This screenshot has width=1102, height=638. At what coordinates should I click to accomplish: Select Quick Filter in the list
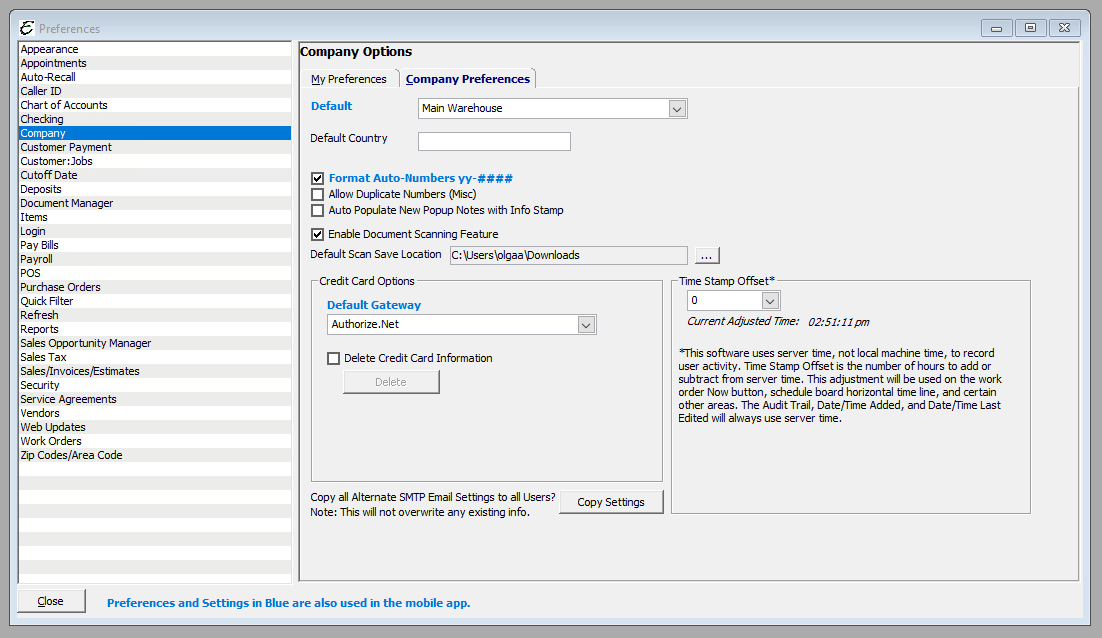tap(155, 301)
